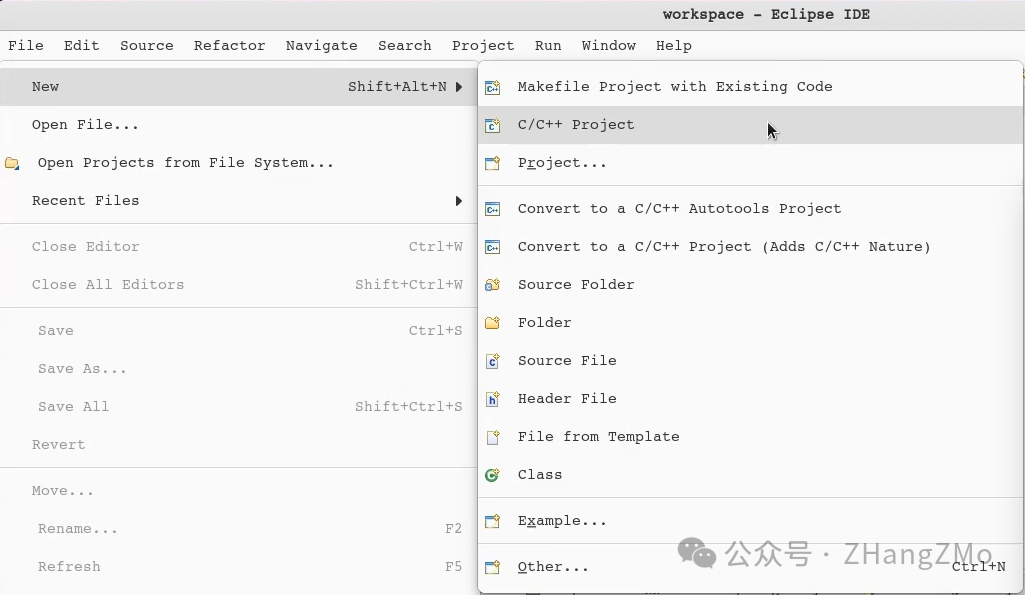Open the Edit menu
This screenshot has width=1025, height=595.
tap(81, 46)
